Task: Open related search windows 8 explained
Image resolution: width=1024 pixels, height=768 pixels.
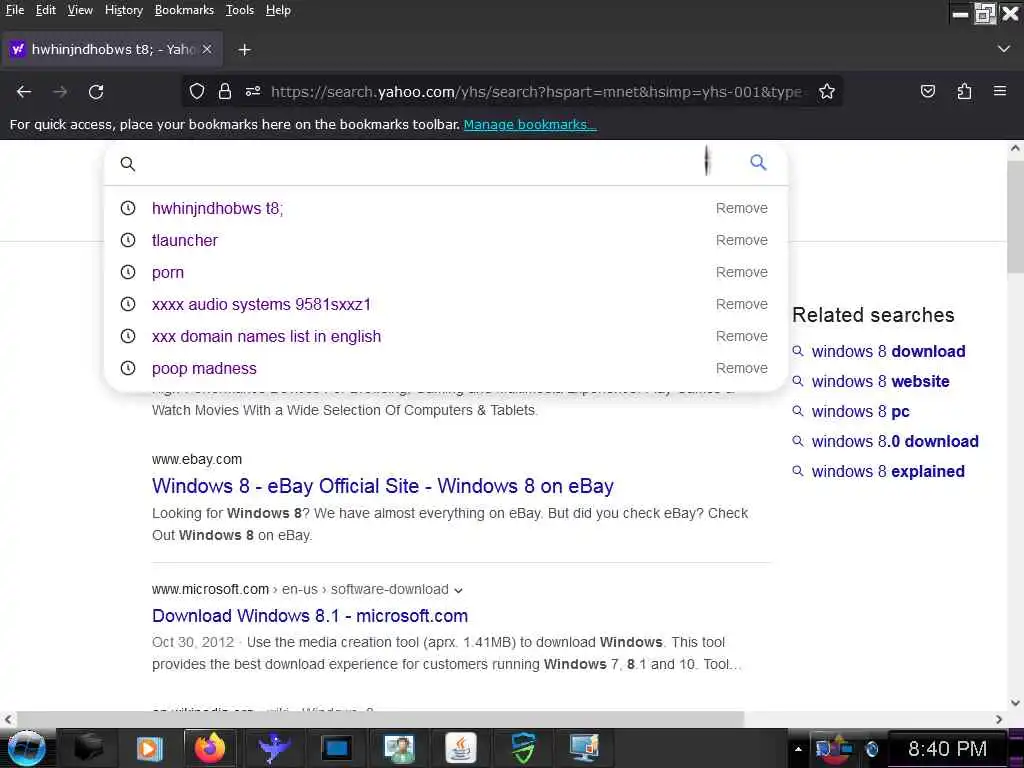Action: 888,472
